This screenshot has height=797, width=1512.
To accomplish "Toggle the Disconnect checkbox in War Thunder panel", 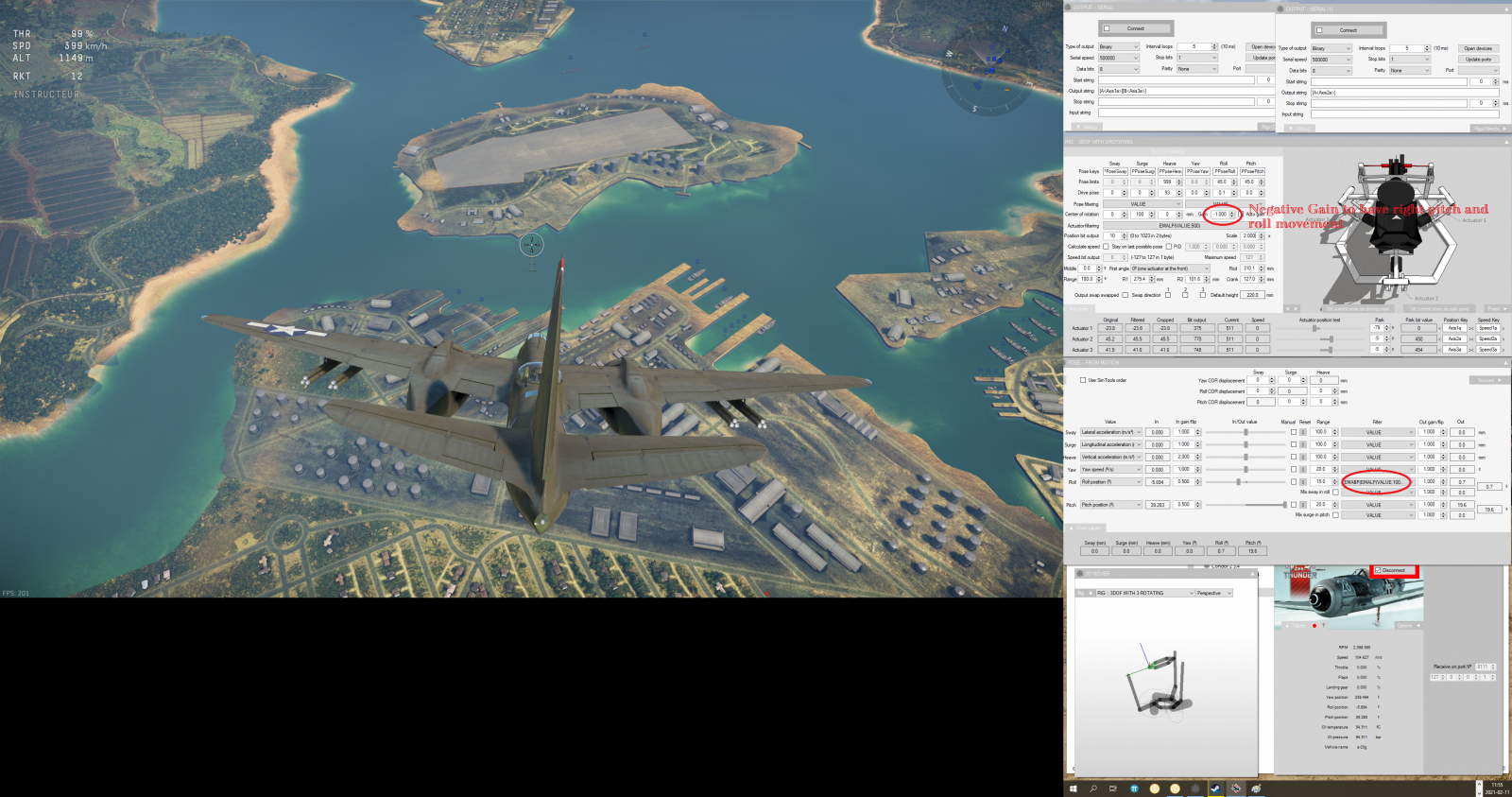I will coord(1379,570).
